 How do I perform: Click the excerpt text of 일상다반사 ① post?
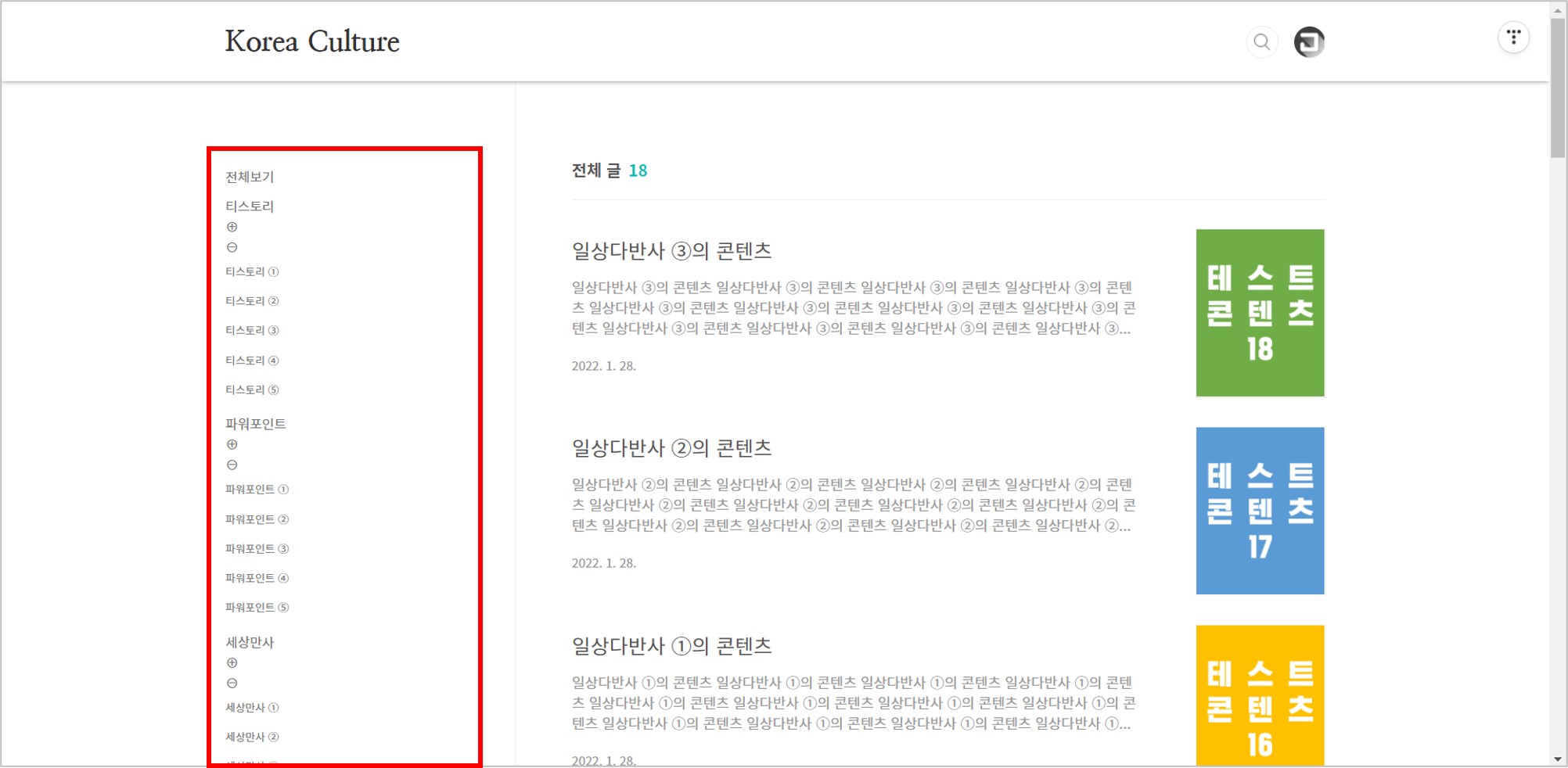pyautogui.click(x=854, y=703)
